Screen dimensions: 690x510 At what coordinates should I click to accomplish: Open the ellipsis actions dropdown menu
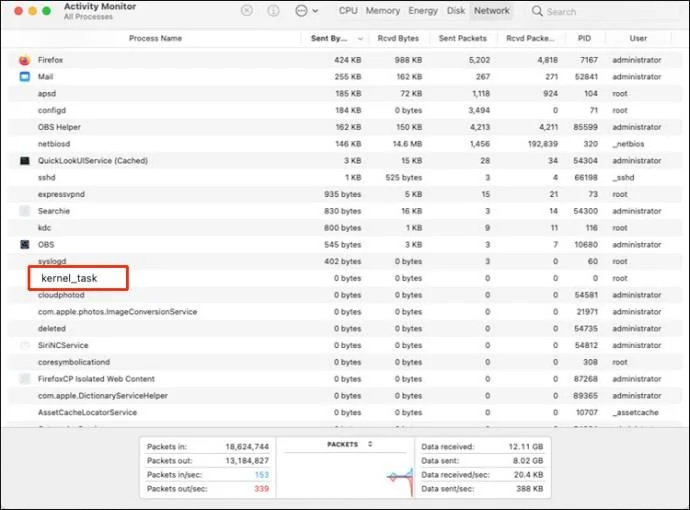pos(306,11)
